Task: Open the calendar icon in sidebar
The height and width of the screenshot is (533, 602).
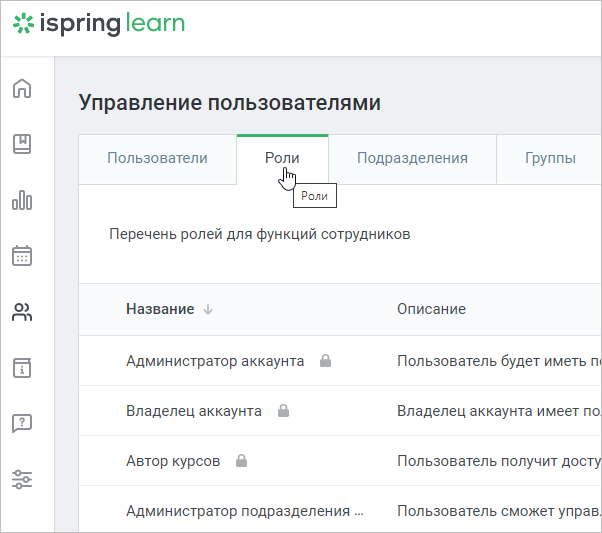Action: pos(22,256)
